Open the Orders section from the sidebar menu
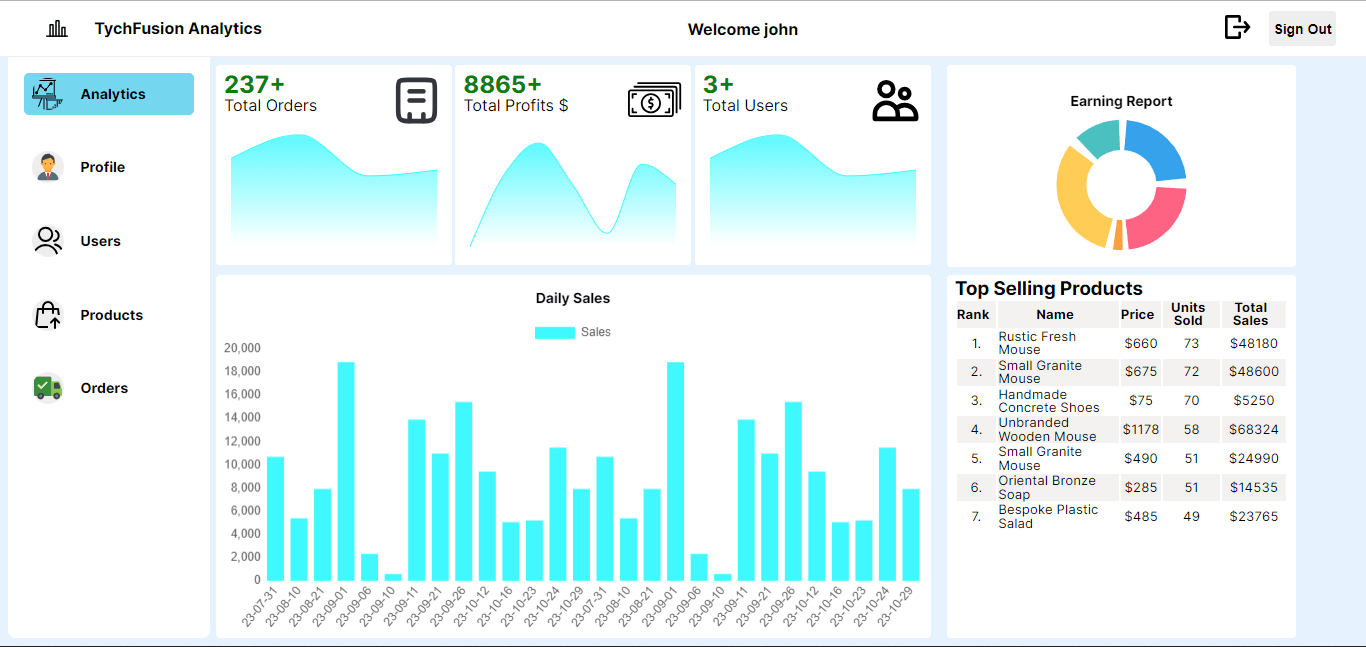Viewport: 1366px width, 647px height. (104, 388)
